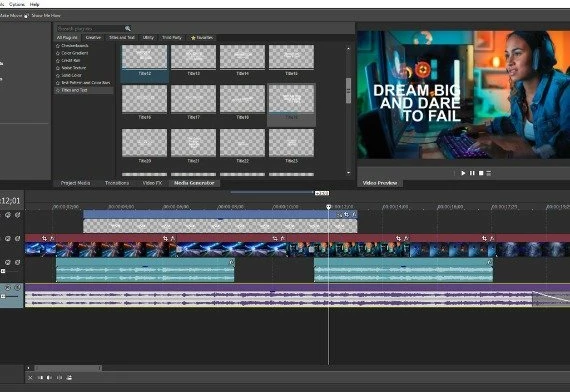Viewport: 570px width, 392px height.
Task: Toggle favorite star beside Color Gradient
Action: coord(58,53)
